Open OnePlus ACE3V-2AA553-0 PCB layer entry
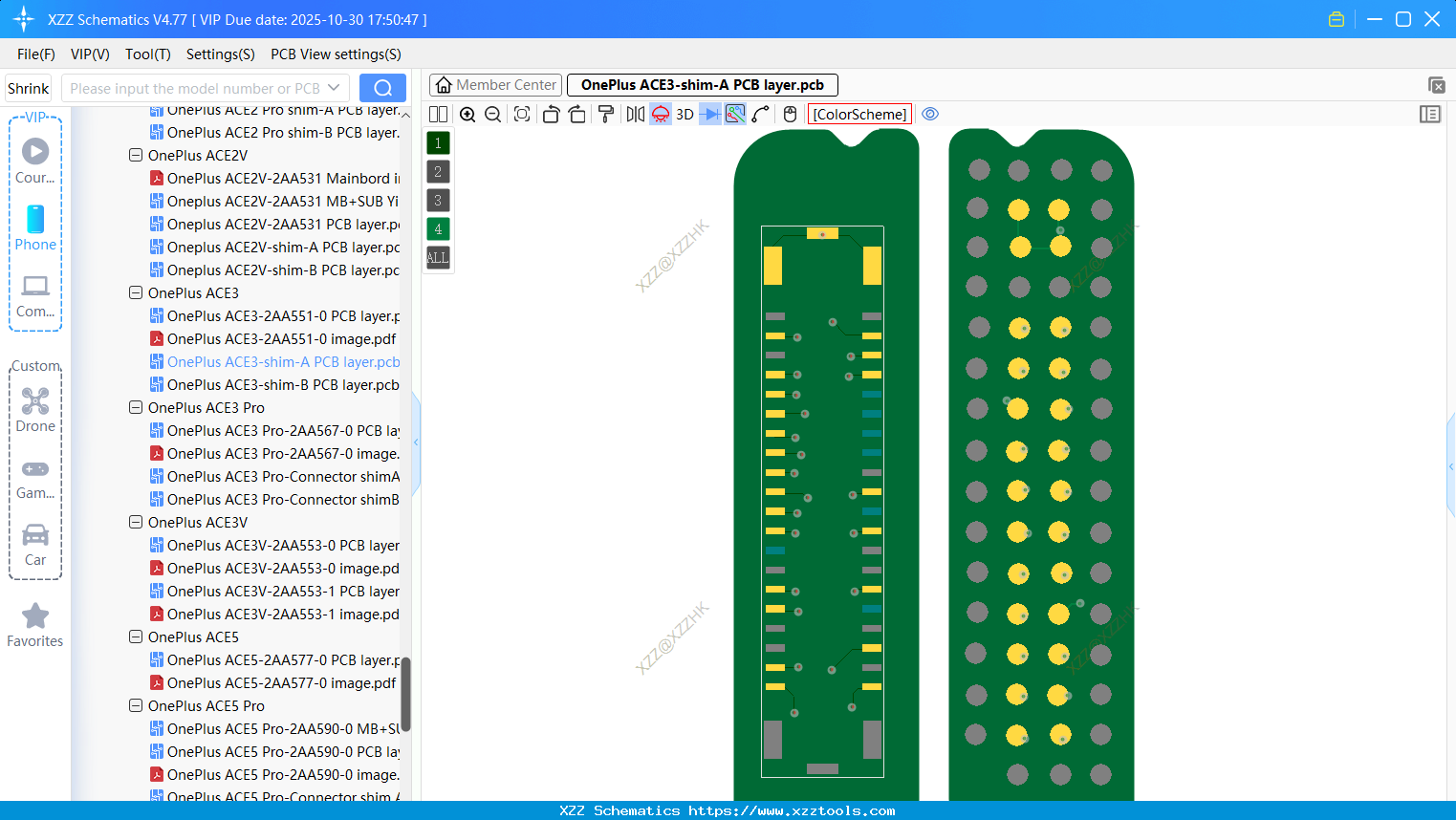The width and height of the screenshot is (1456, 820). (x=274, y=545)
